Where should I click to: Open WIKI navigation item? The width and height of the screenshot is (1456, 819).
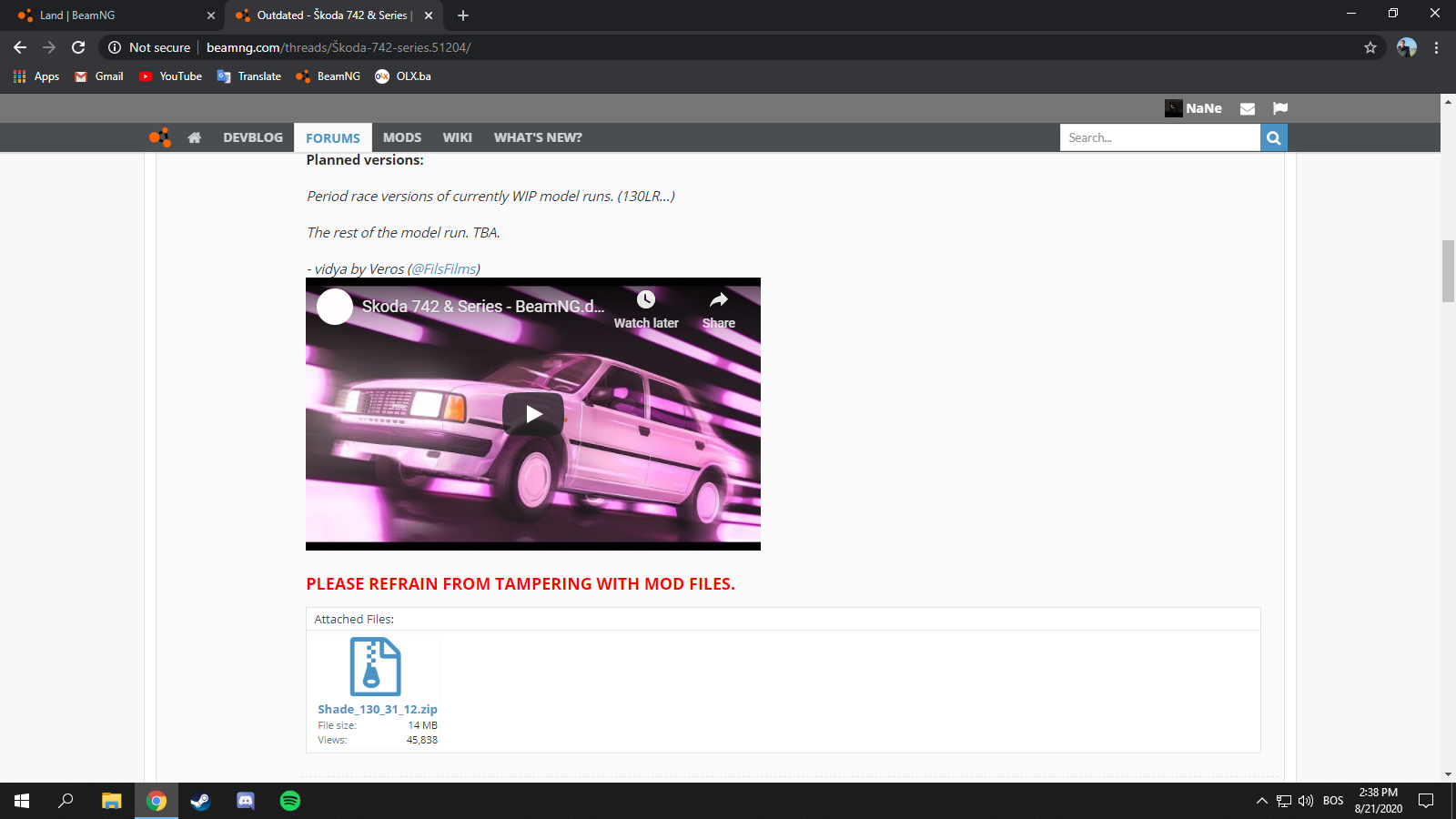(458, 137)
